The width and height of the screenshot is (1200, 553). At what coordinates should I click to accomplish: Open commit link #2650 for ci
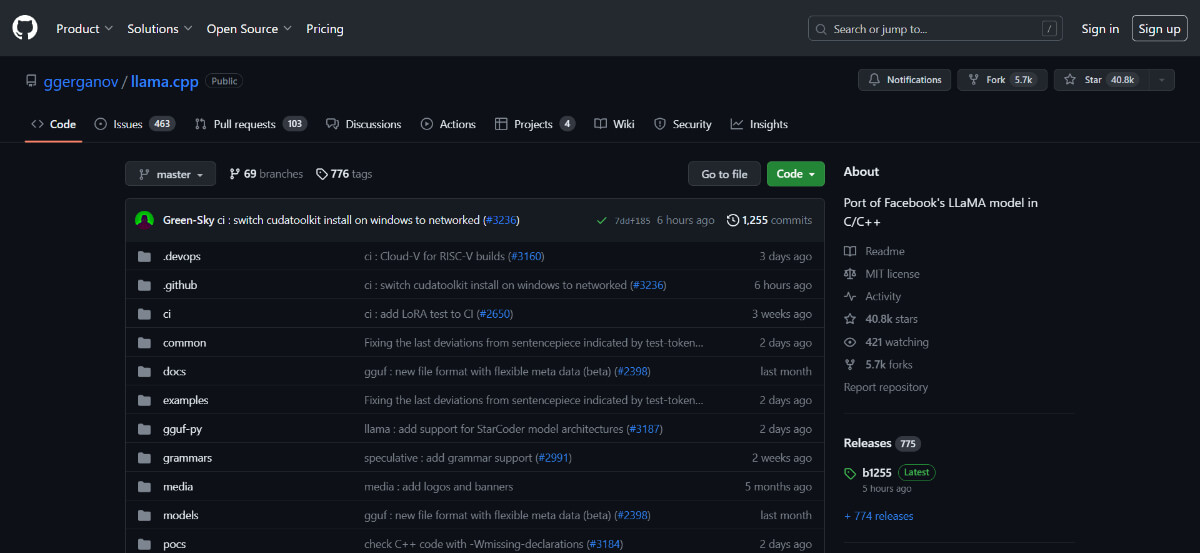(494, 314)
